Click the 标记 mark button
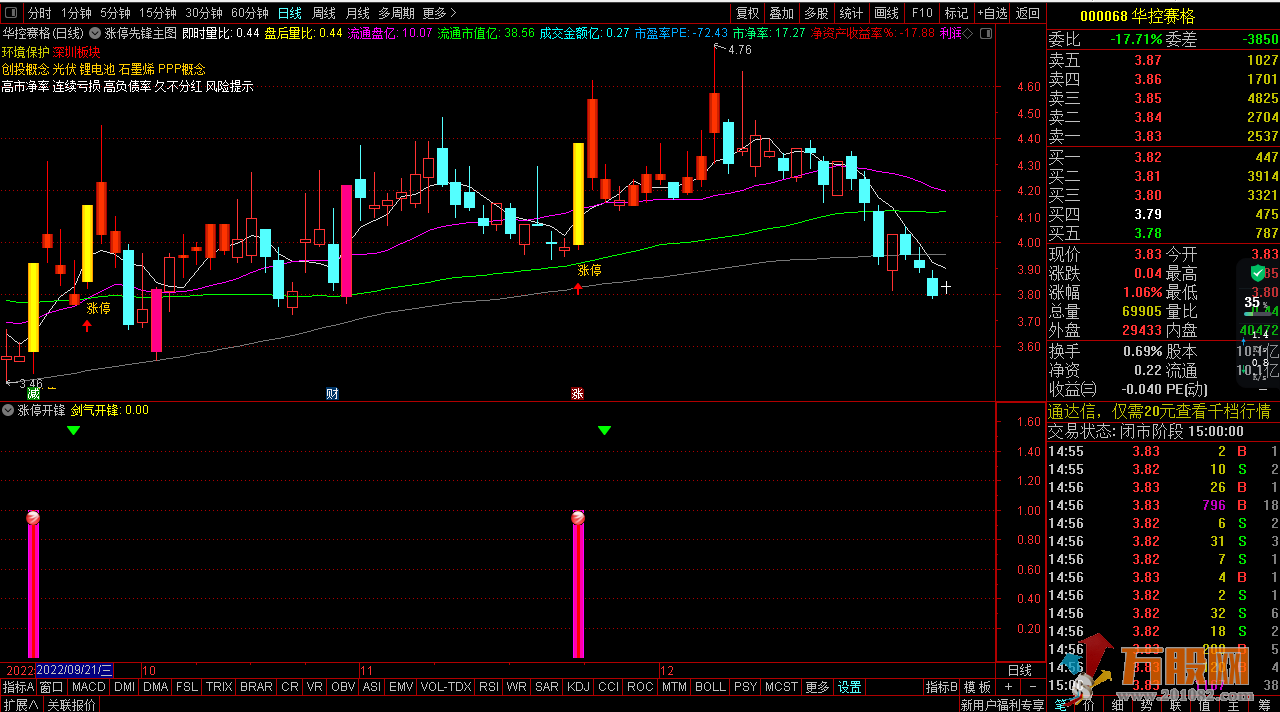1280x712 pixels. click(957, 13)
